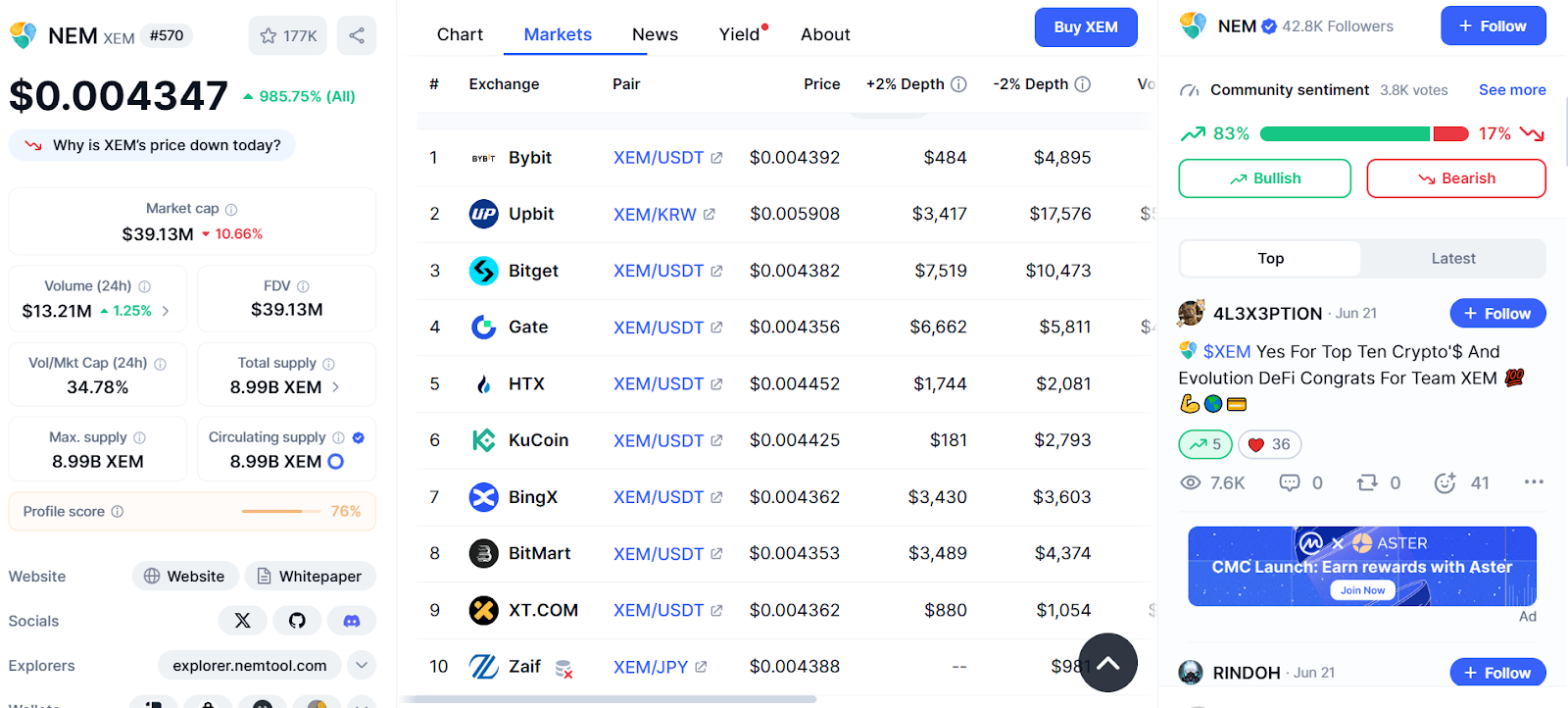Switch the feed to Latest posts
This screenshot has width=1568, height=708.
(1452, 258)
